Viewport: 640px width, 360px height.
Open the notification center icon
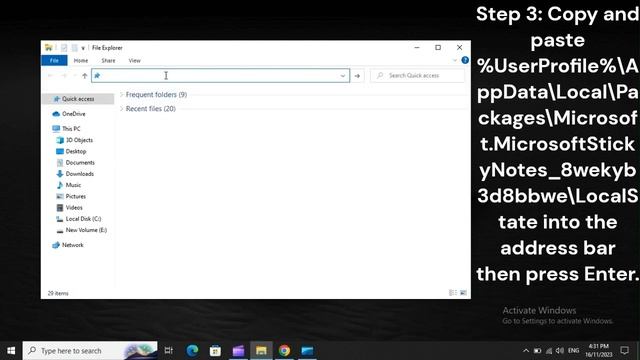(624, 351)
